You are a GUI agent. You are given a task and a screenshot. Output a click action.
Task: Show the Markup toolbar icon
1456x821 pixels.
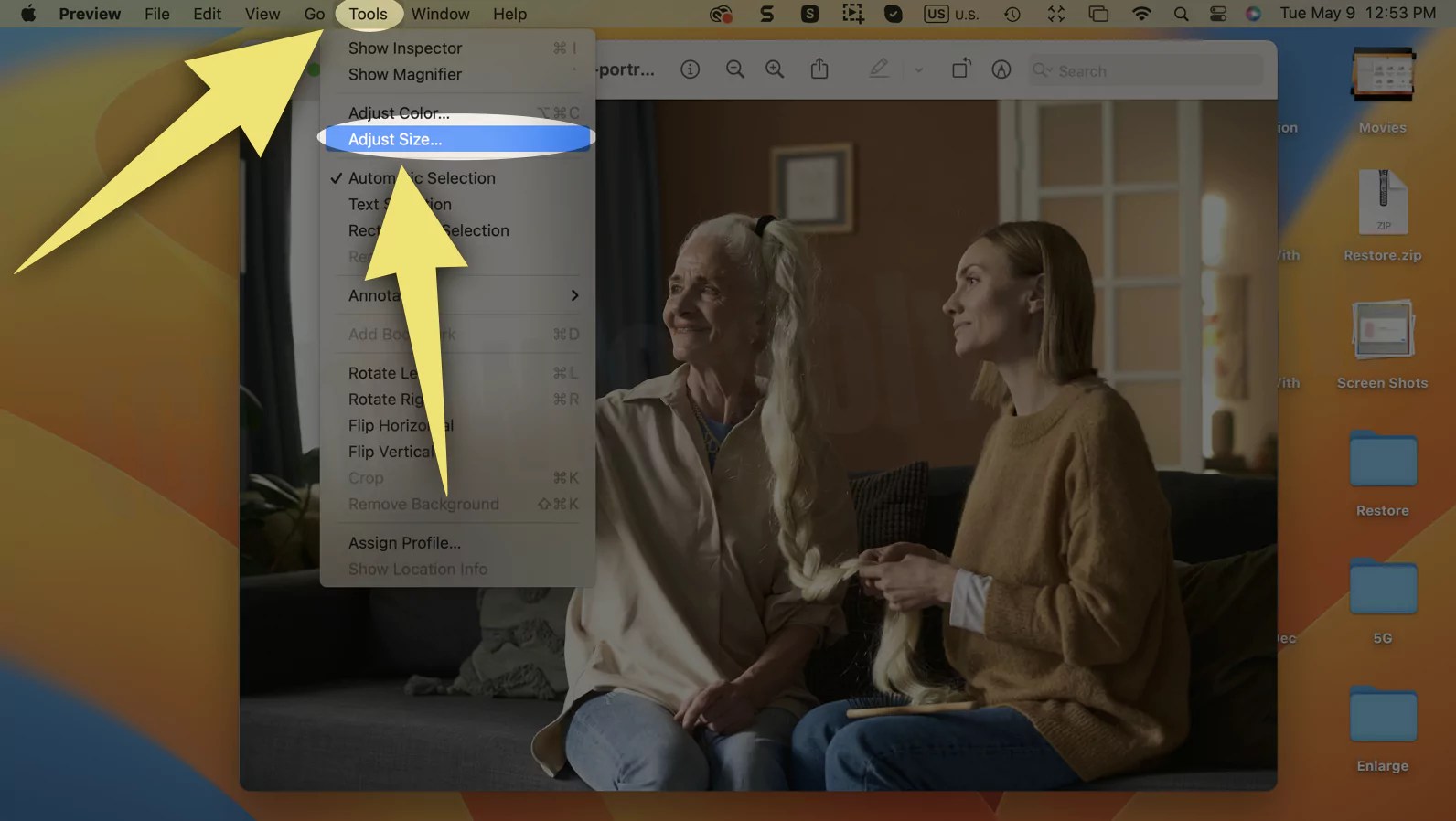point(1001,69)
